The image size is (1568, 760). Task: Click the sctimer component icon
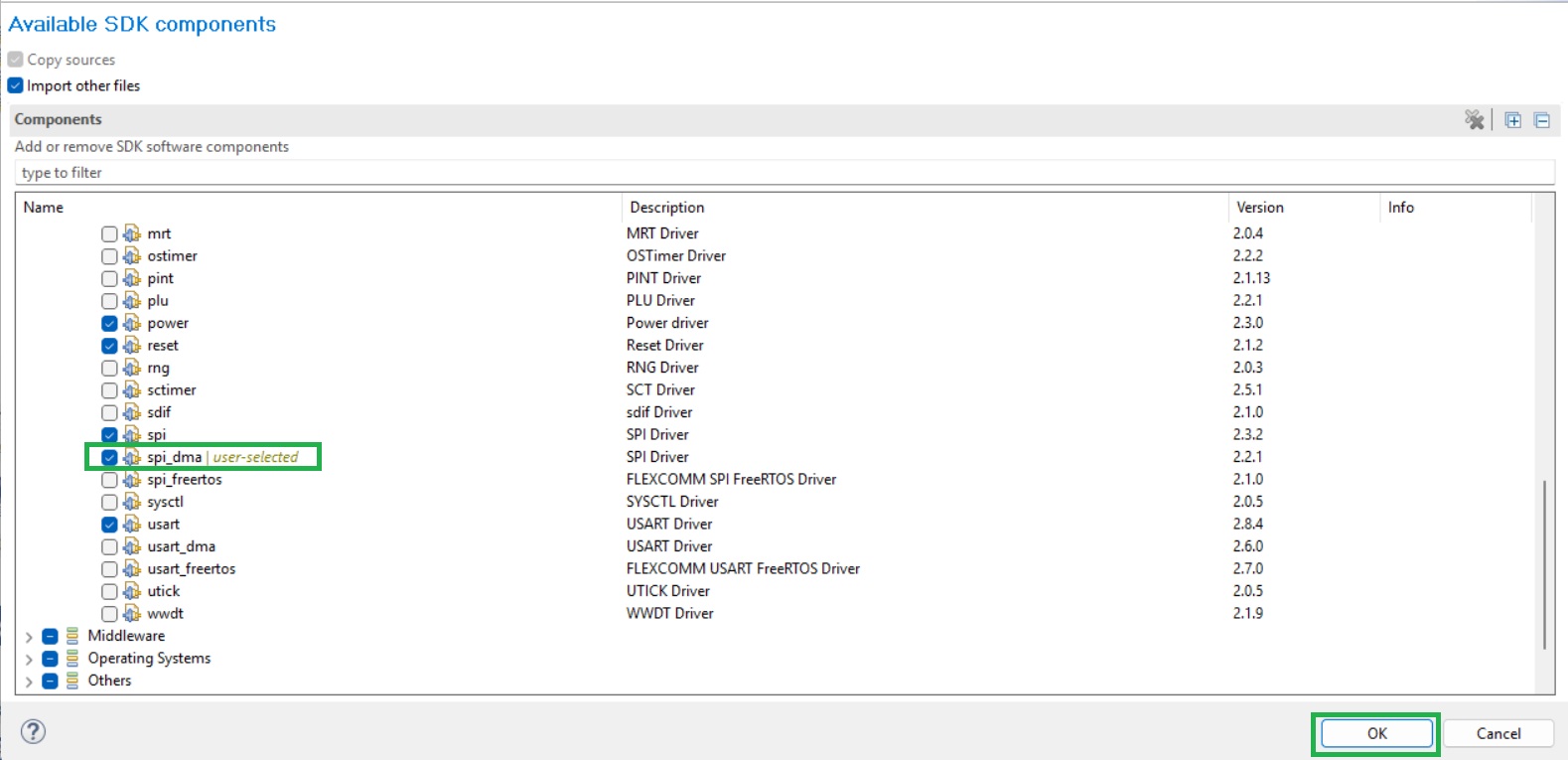[132, 390]
